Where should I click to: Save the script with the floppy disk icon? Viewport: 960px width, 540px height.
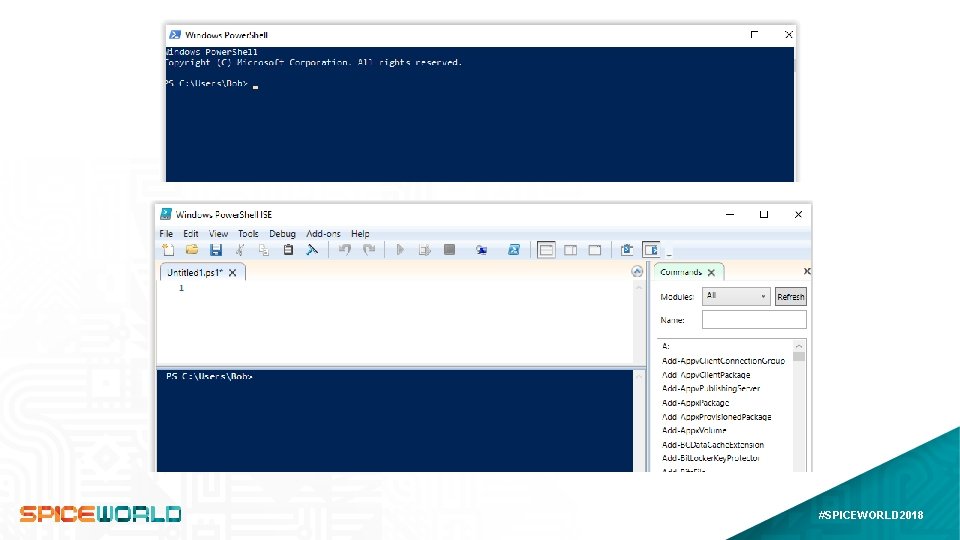216,250
